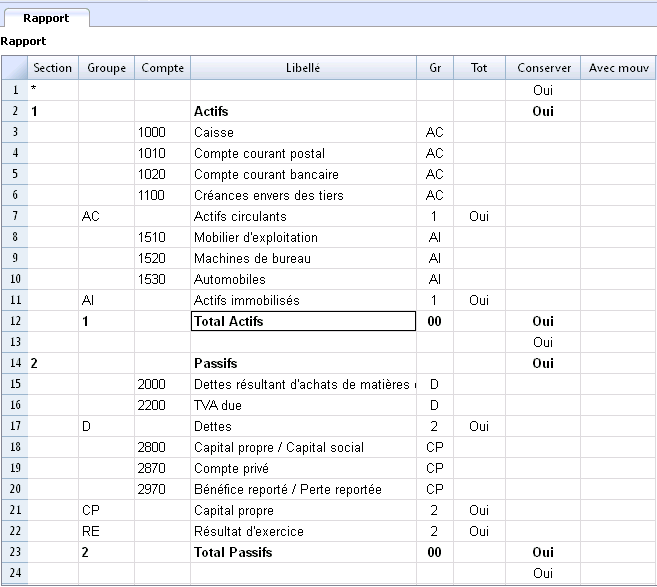
Task: Click the 'Compte privé' label cell
Action: 303,468
